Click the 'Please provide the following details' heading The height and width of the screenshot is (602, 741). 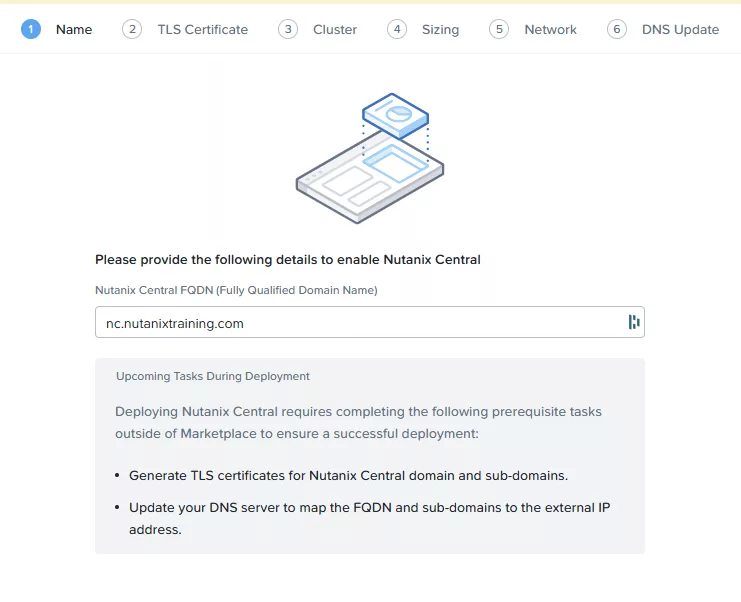[288, 260]
